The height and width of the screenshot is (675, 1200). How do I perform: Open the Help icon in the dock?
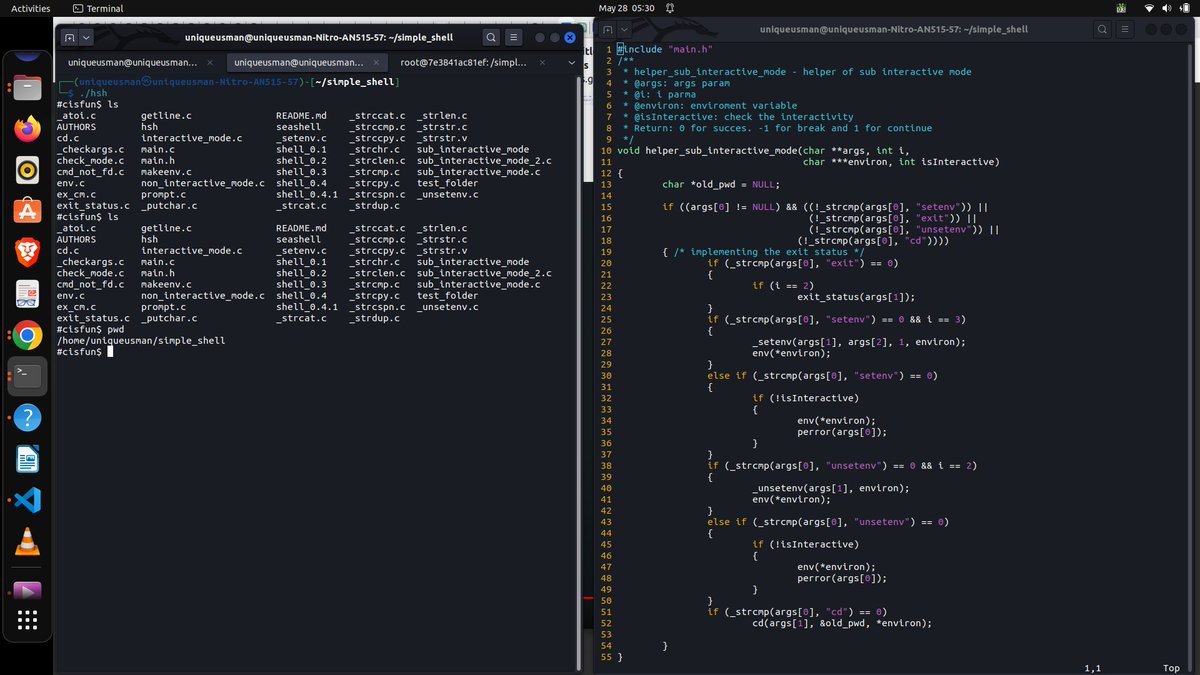point(27,418)
